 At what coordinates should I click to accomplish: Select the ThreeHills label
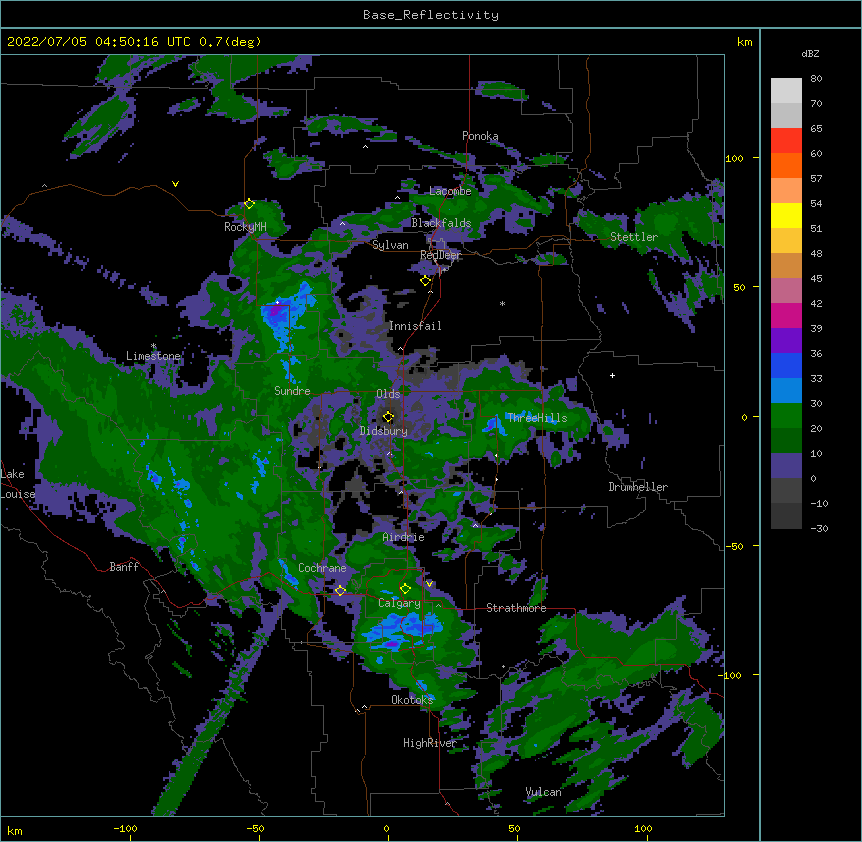(537, 418)
